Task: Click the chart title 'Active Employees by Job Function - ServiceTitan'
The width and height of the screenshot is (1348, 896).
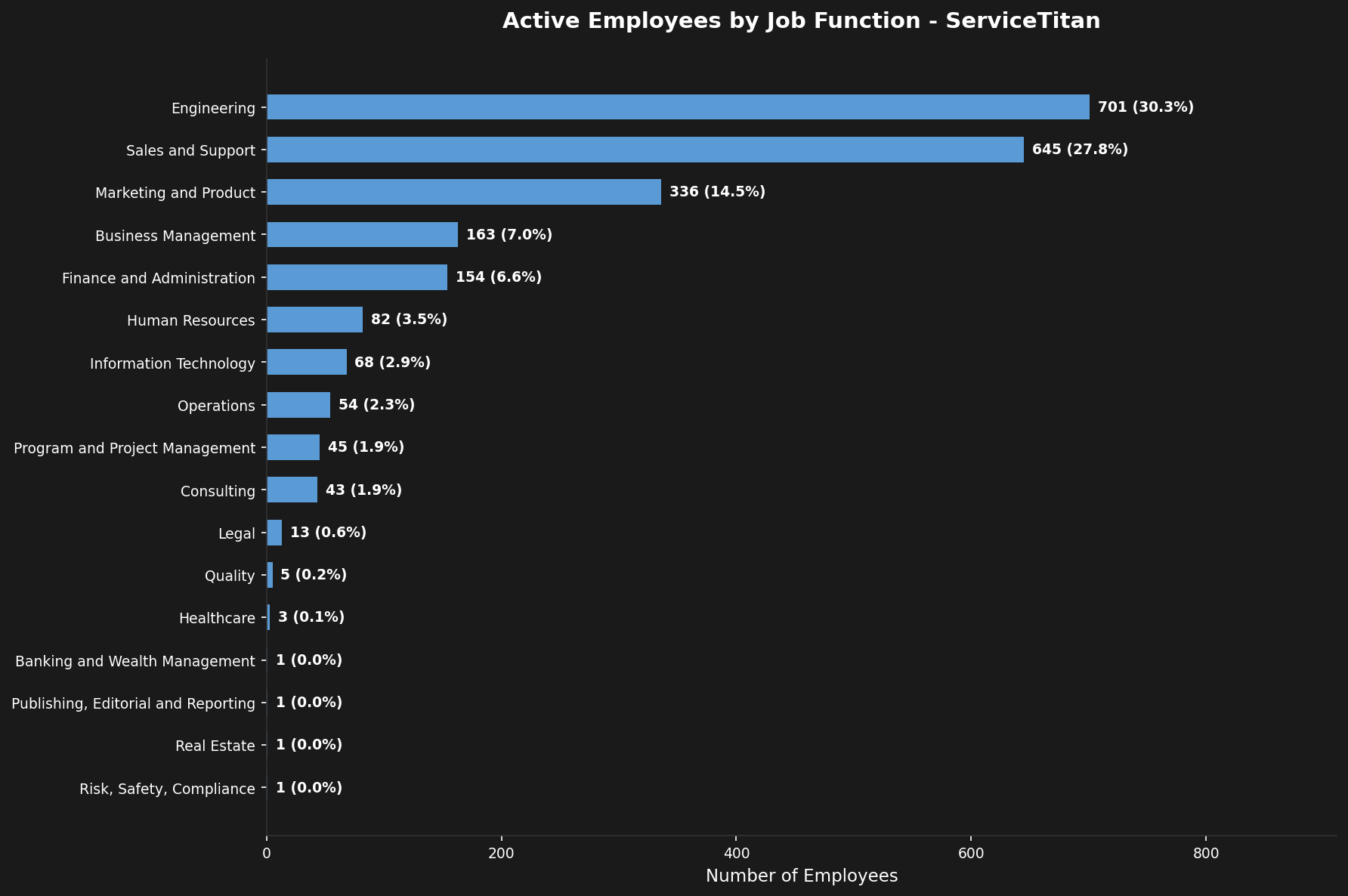Action: [801, 21]
